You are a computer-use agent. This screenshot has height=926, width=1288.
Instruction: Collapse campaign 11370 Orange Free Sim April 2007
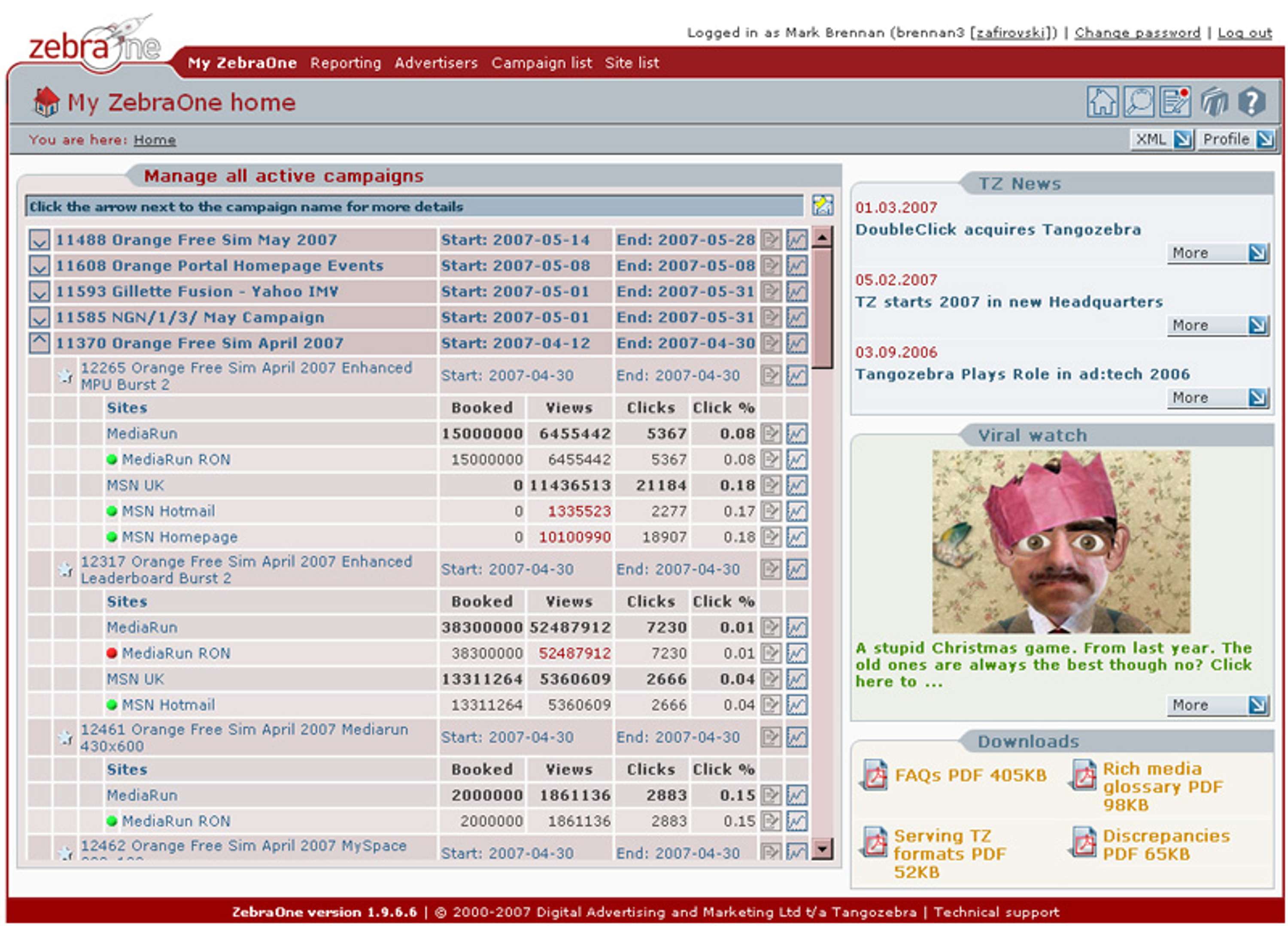tap(39, 343)
